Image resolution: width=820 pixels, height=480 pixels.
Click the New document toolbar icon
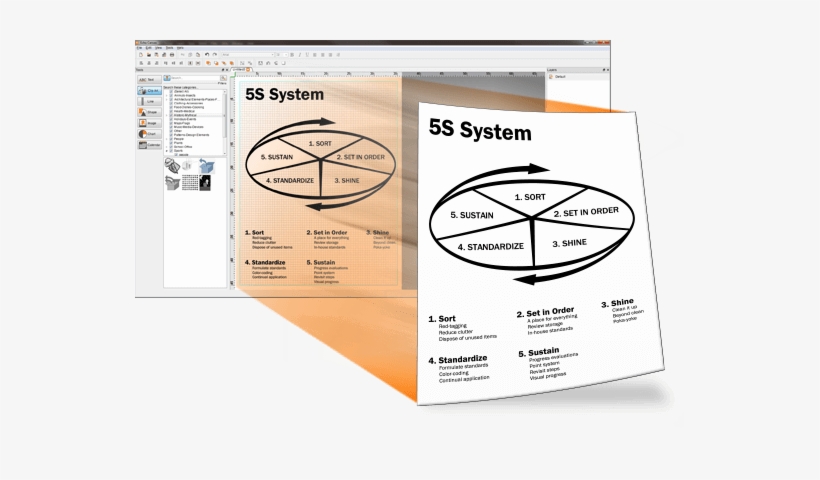(141, 54)
